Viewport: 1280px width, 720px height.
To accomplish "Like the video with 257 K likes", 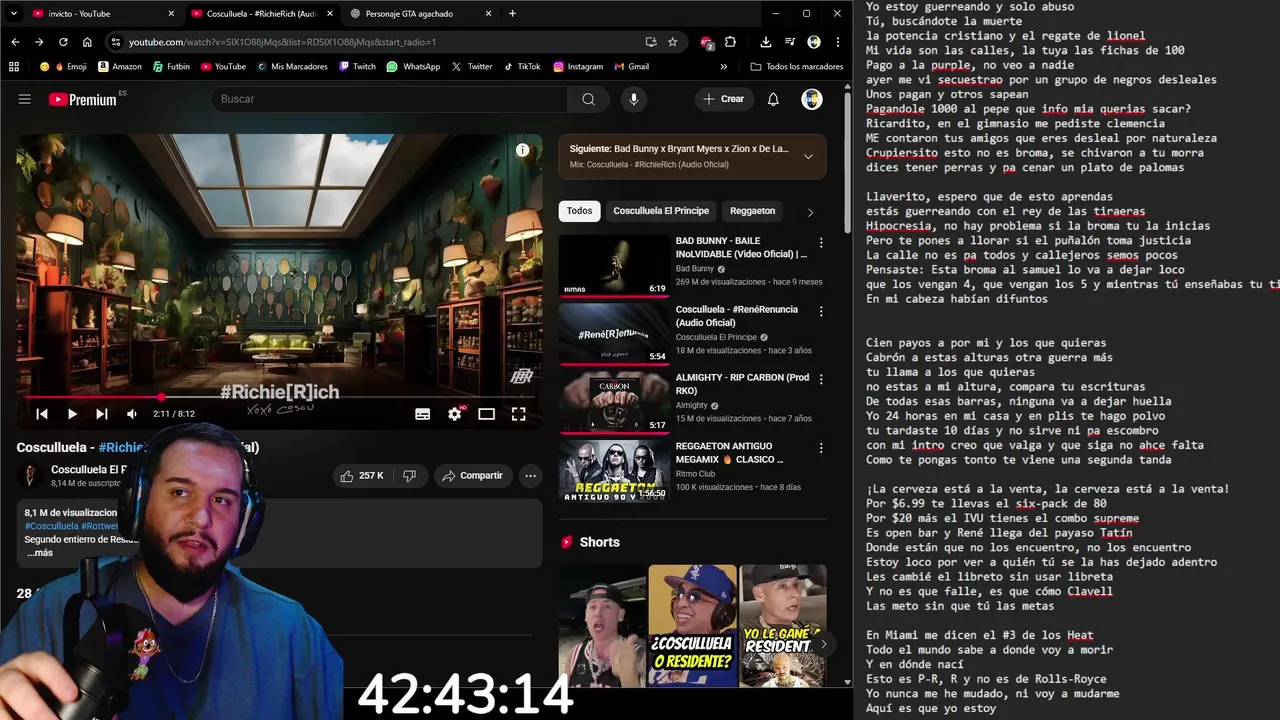I will pos(362,476).
